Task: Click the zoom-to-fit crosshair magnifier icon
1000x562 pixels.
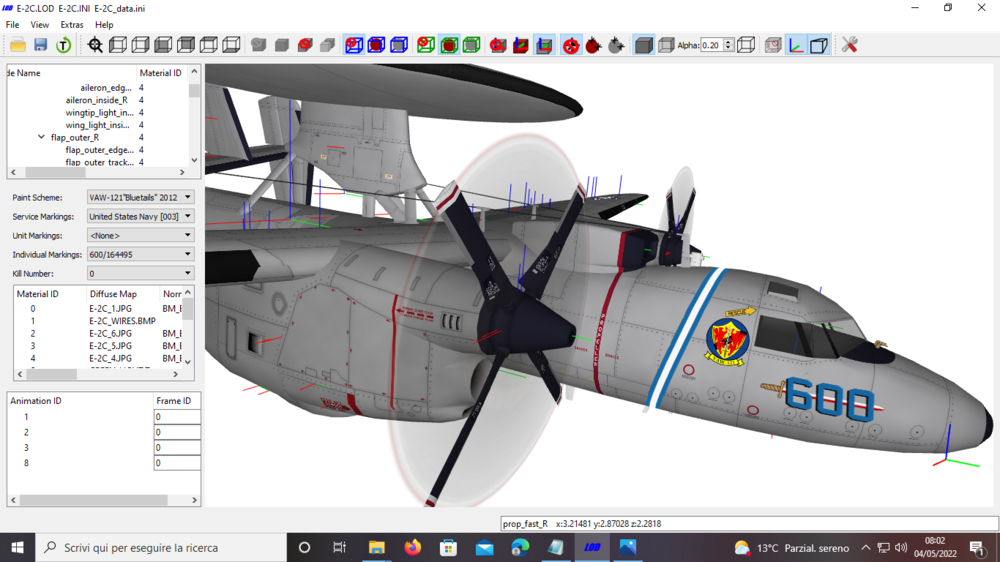Action: click(x=95, y=45)
